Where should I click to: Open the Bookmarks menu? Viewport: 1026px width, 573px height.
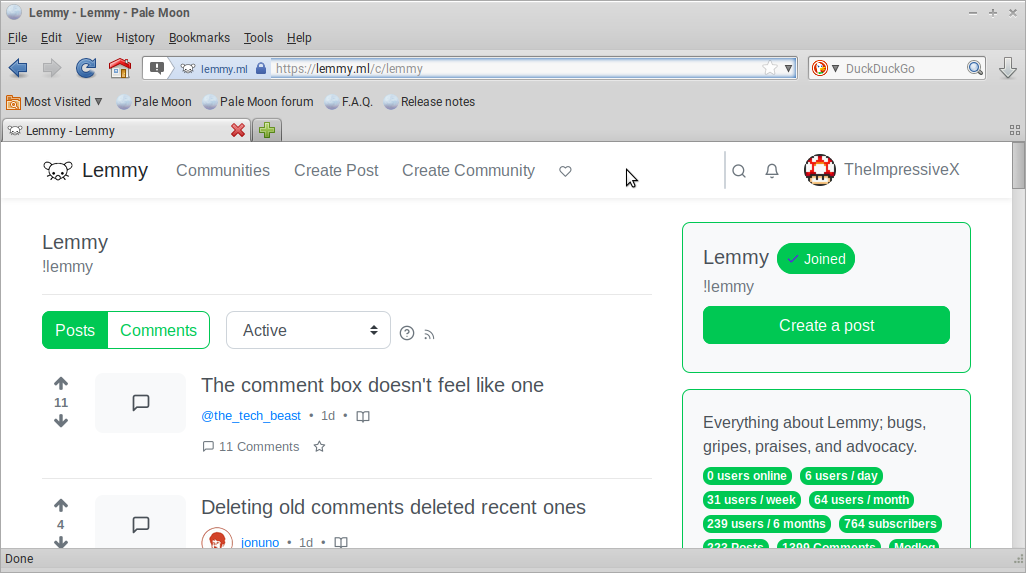(199, 37)
